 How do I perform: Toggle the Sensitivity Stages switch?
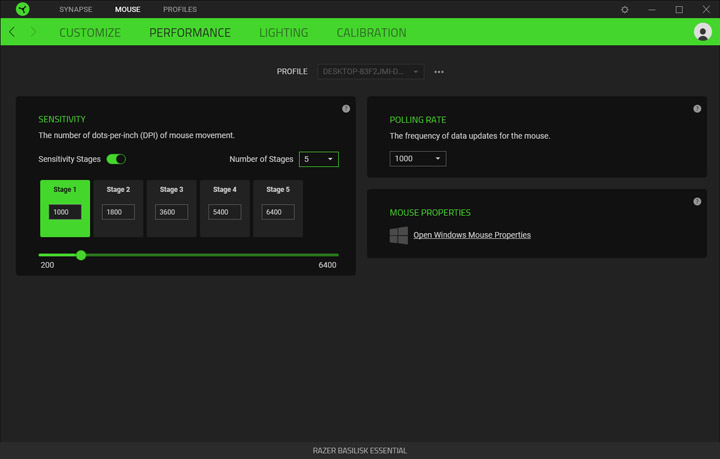point(116,159)
